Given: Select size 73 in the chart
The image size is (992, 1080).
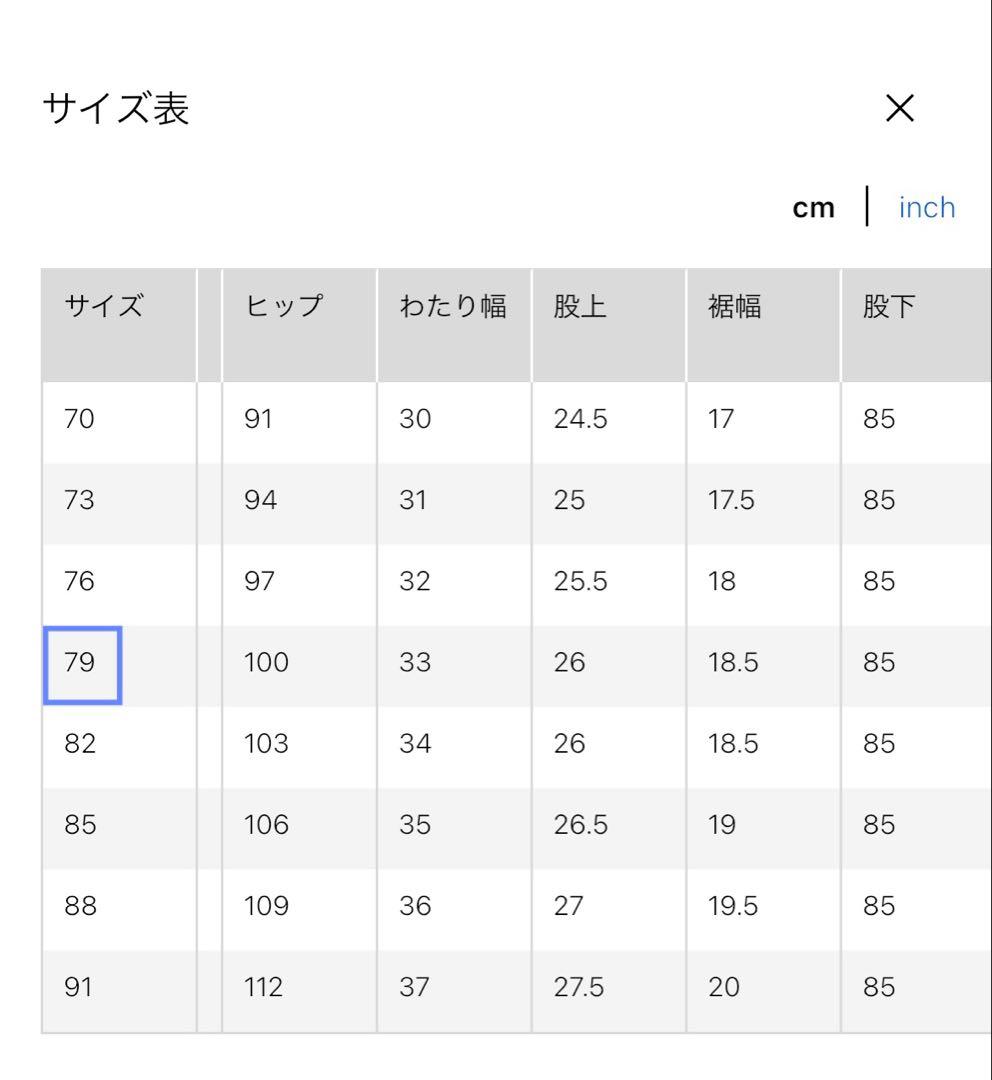Looking at the screenshot, I should 80,500.
